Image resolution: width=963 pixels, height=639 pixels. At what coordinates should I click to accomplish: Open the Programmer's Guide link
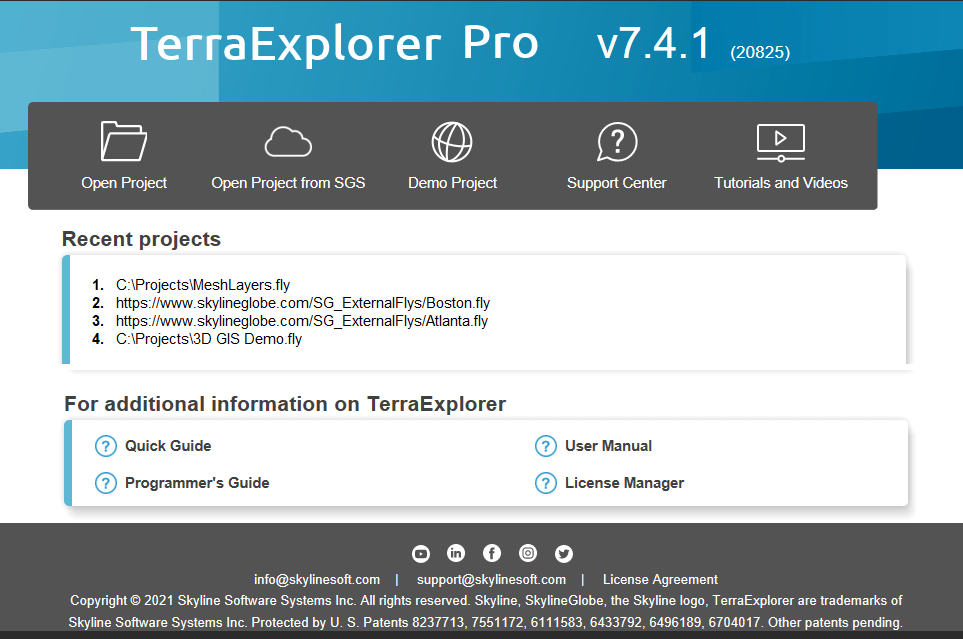[x=197, y=483]
